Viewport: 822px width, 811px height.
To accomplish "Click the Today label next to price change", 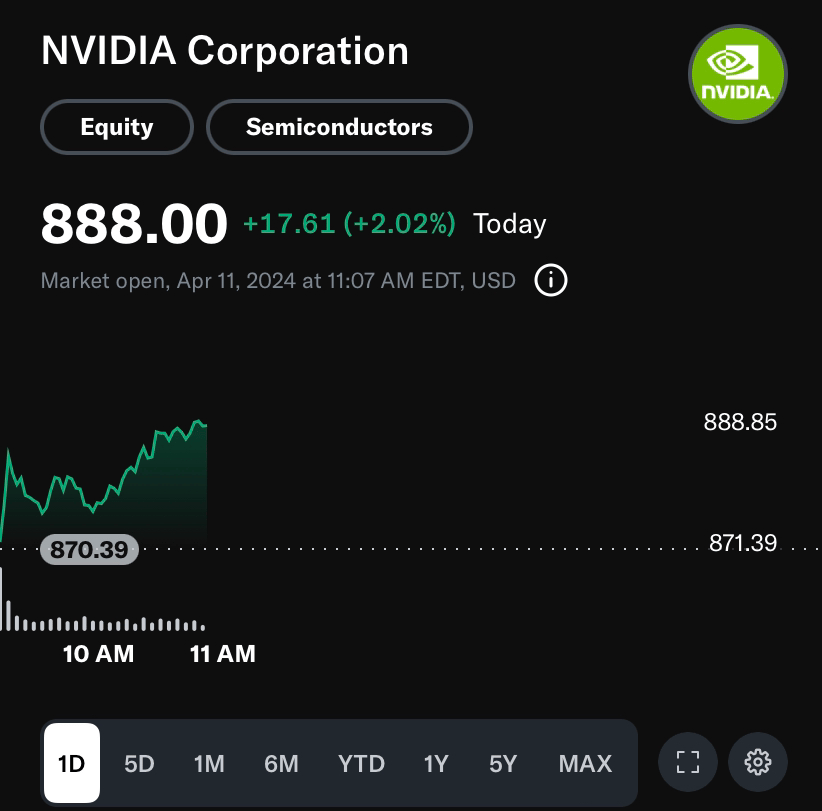I will point(509,224).
